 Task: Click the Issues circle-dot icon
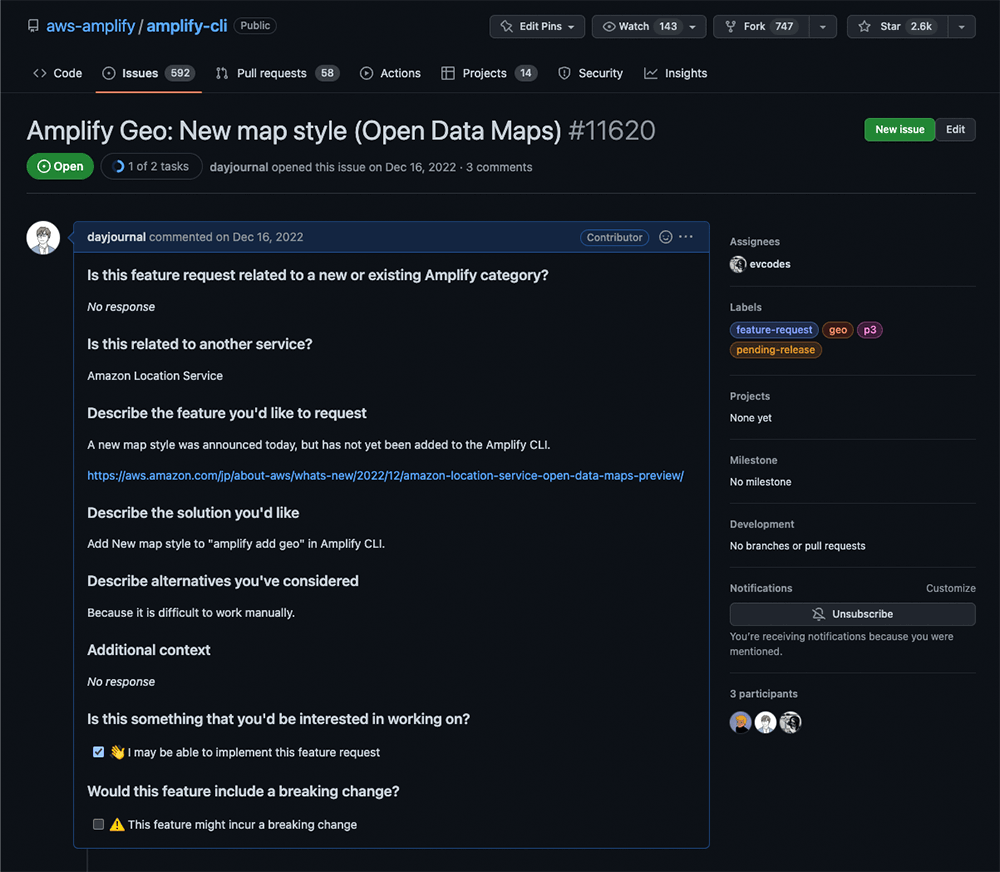pos(109,73)
